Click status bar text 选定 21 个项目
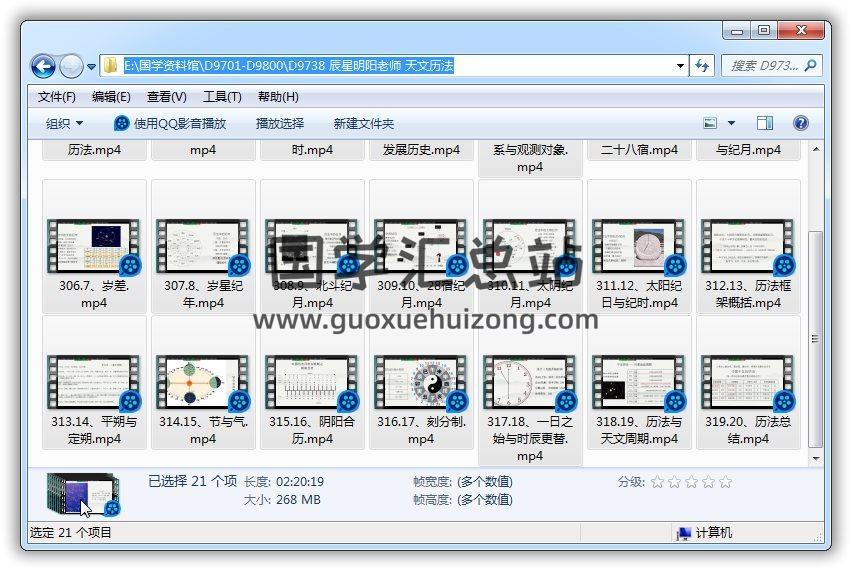Image resolution: width=852 pixels, height=571 pixels. point(71,532)
